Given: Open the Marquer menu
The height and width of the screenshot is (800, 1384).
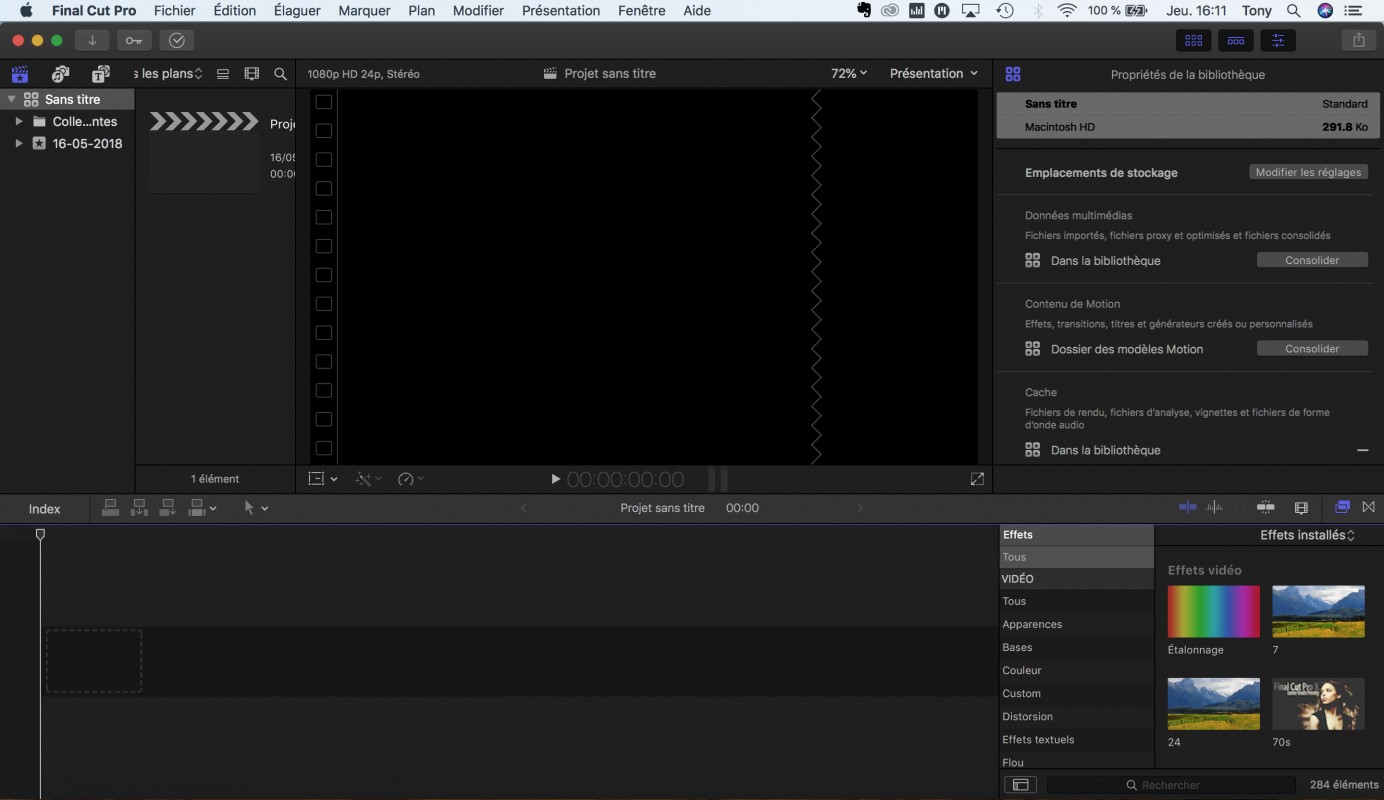Looking at the screenshot, I should (364, 10).
